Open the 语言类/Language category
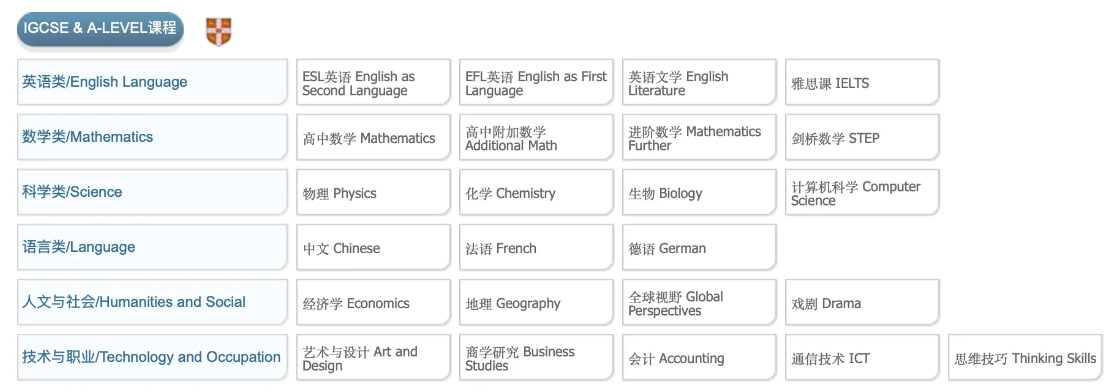Image resolution: width=1119 pixels, height=392 pixels. (x=152, y=247)
